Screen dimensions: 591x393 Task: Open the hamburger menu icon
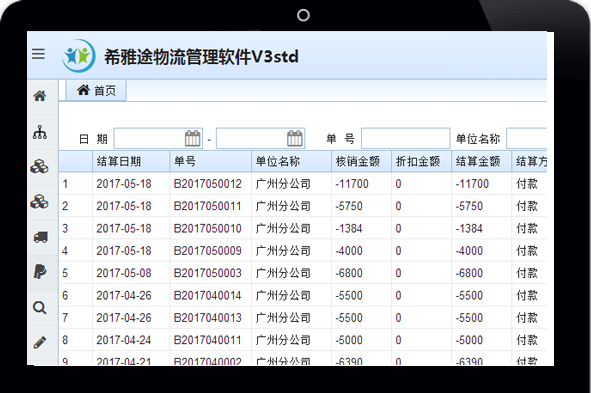[x=38, y=54]
